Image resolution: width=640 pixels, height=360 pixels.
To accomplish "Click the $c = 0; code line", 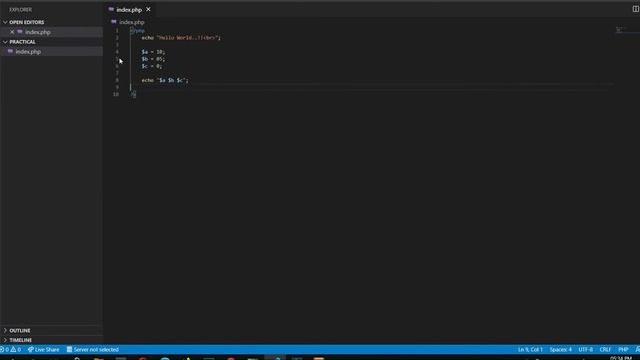I will coord(151,66).
